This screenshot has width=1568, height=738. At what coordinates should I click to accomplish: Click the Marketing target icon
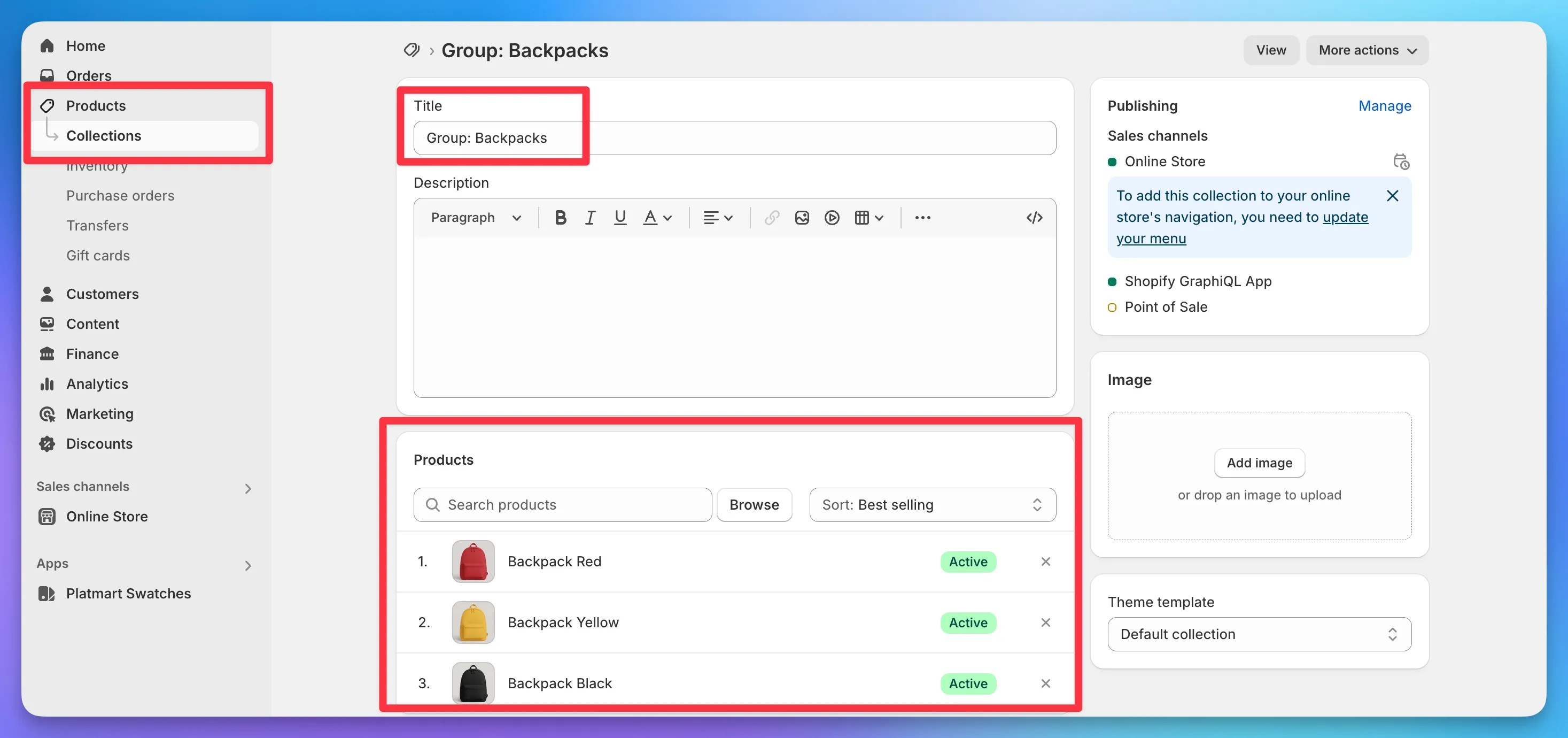coord(47,413)
